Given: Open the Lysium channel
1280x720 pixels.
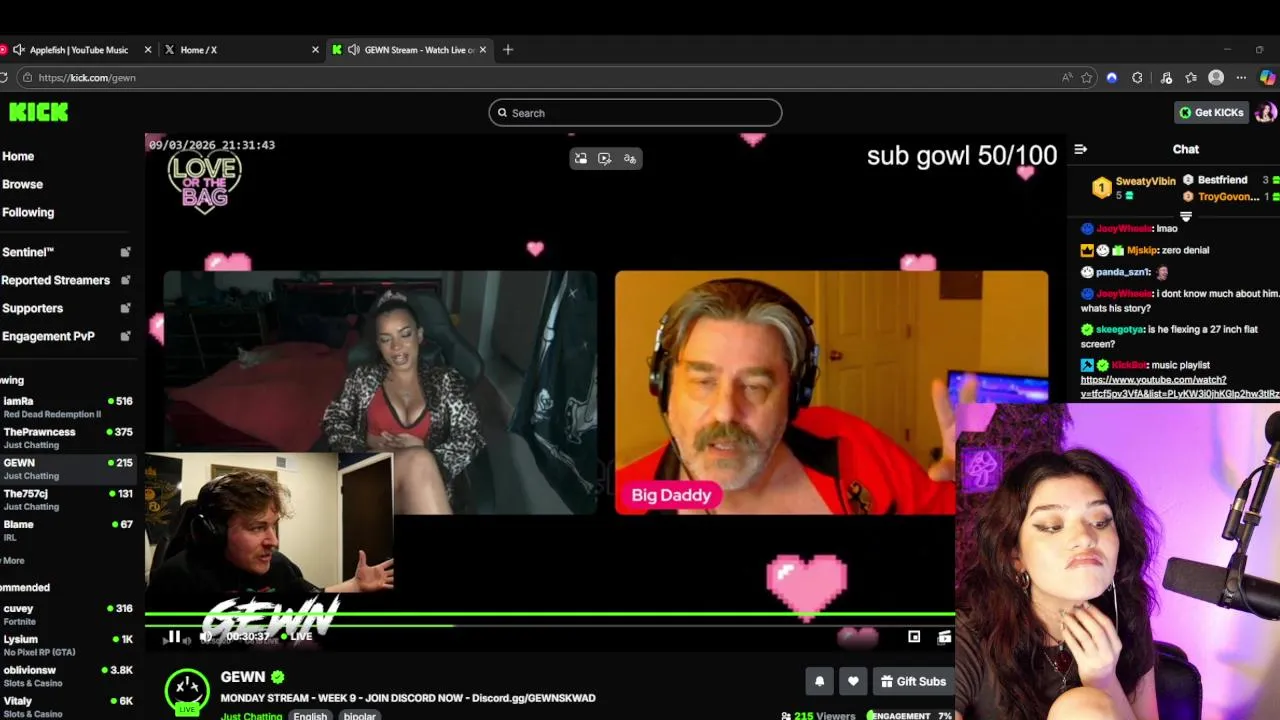Looking at the screenshot, I should click(68, 645).
